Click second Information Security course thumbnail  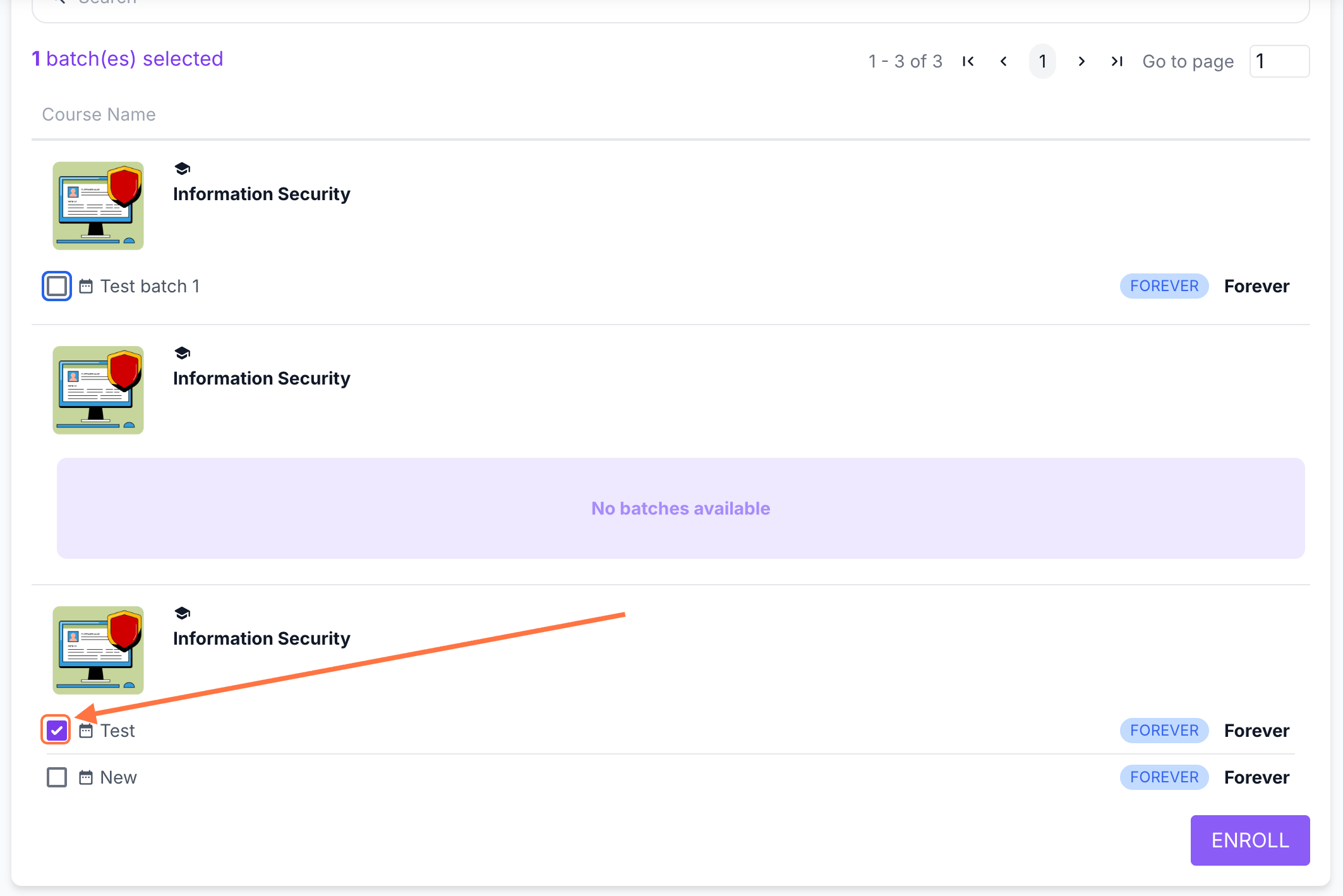tap(98, 390)
